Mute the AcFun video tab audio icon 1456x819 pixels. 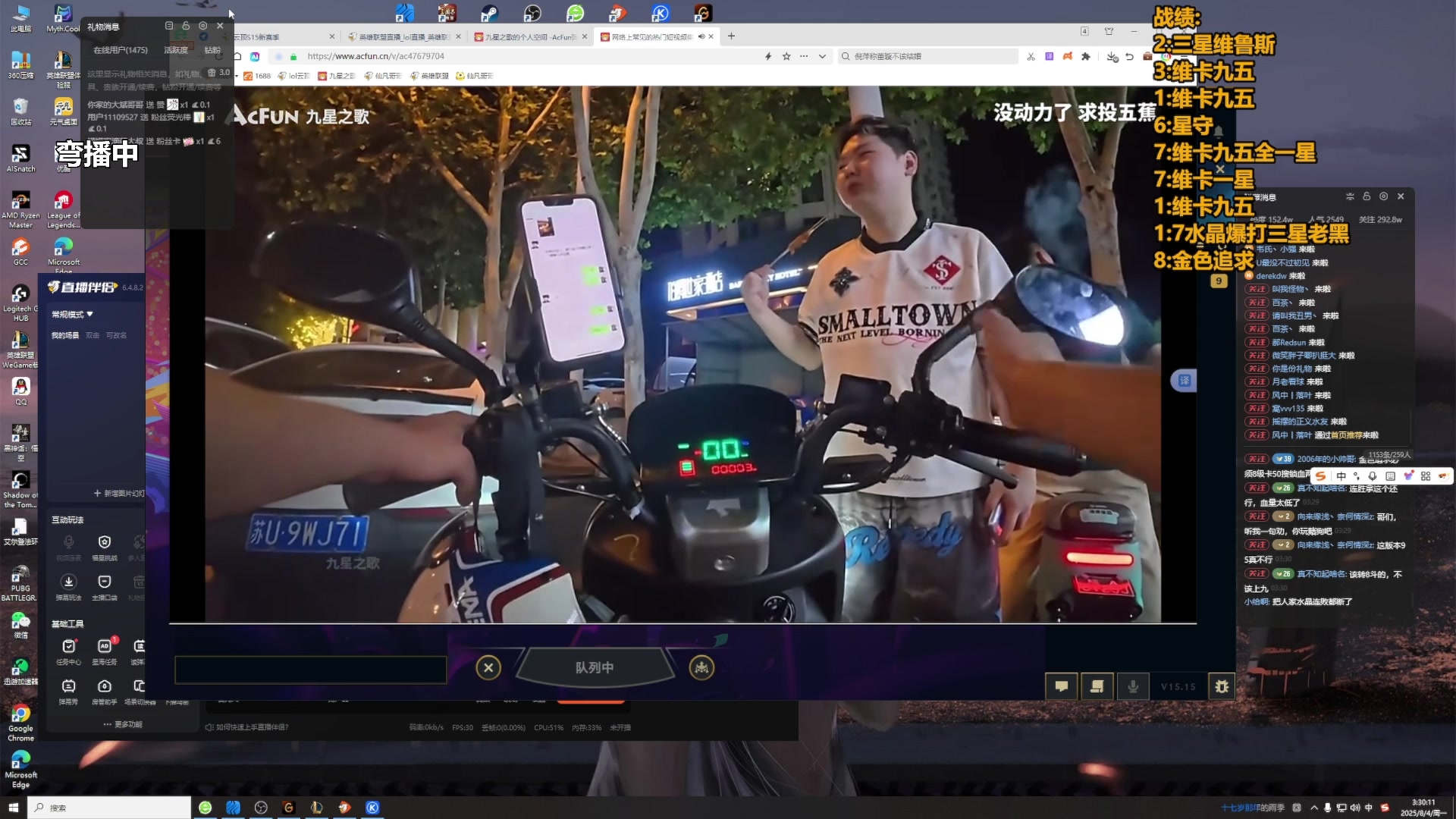(701, 36)
